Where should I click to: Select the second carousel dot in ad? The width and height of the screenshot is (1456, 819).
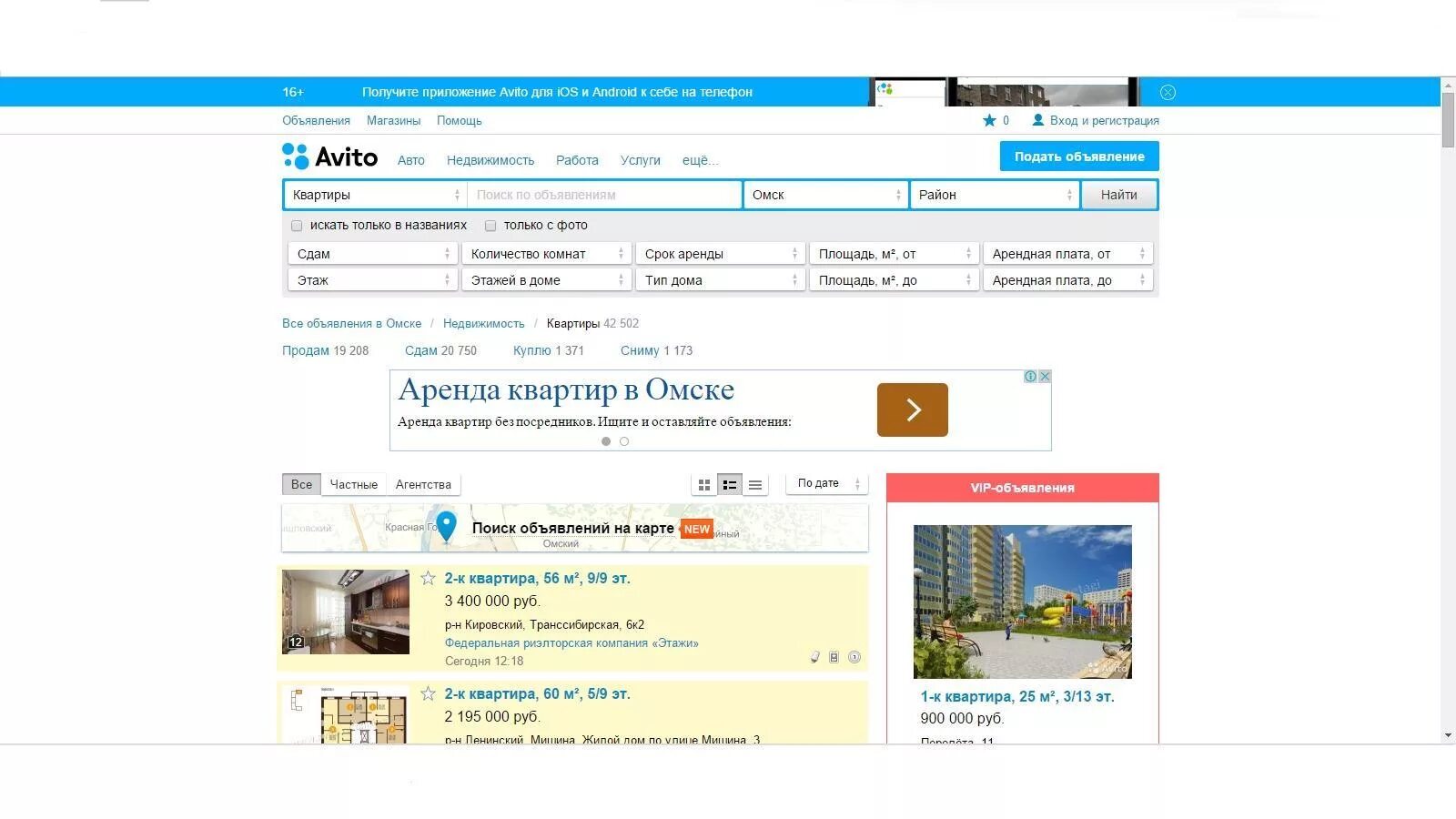coord(624,441)
